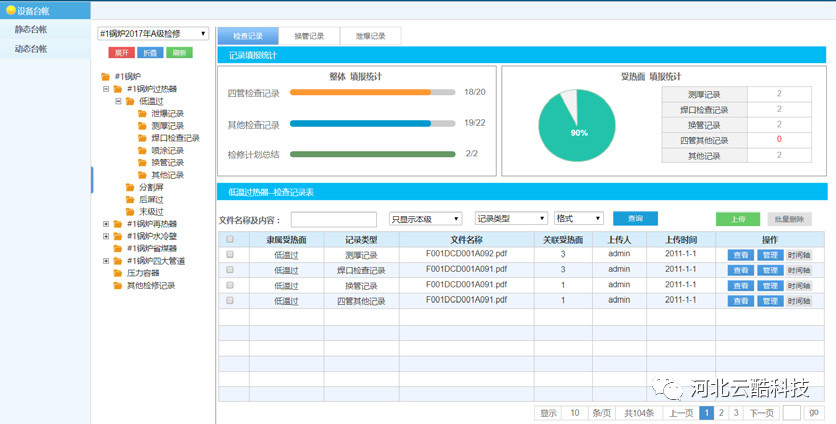Click the 文件名称及内容 search input field

pos(334,219)
